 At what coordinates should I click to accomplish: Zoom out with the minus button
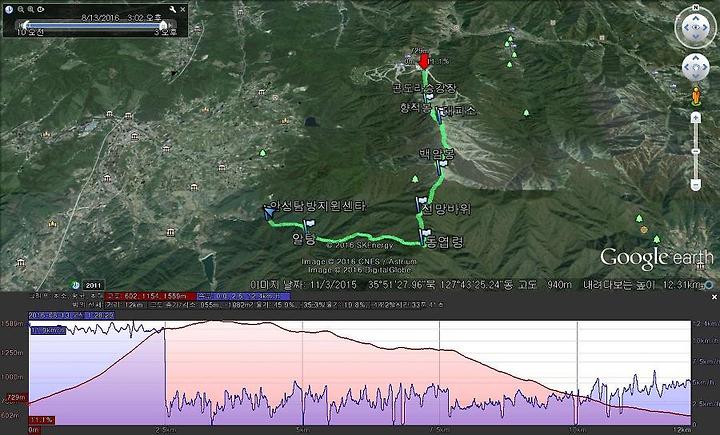(696, 185)
